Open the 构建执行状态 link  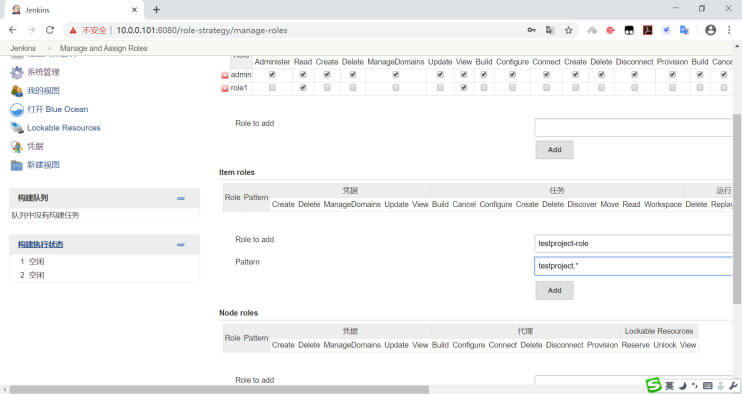tap(41, 245)
